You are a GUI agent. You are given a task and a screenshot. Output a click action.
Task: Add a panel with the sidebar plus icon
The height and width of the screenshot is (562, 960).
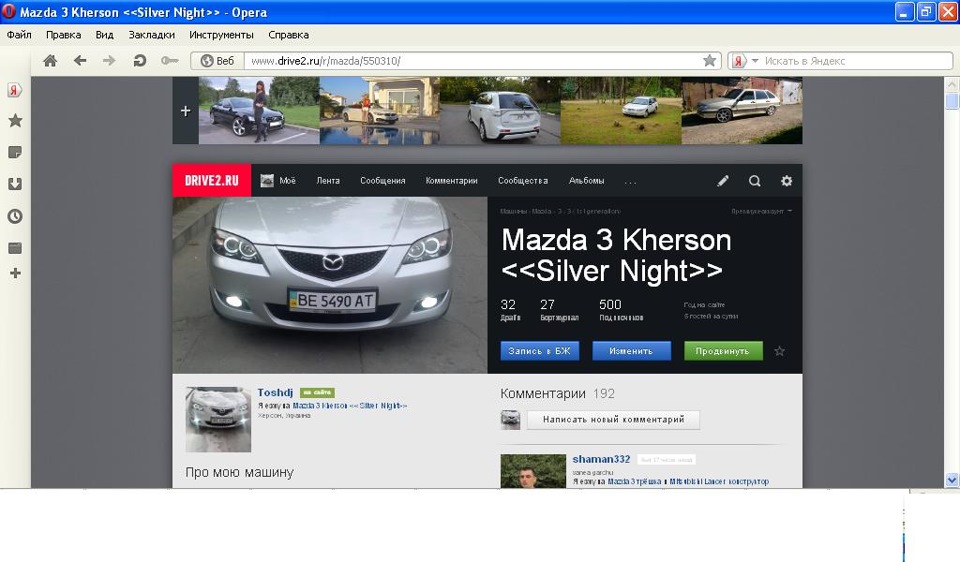[x=15, y=273]
